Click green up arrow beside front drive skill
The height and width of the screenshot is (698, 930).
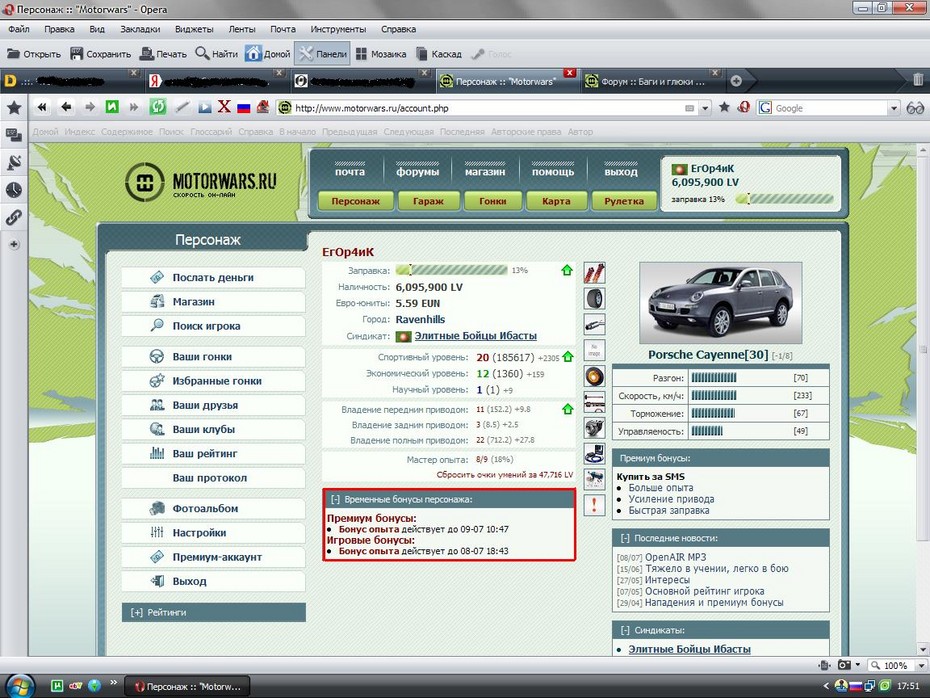(x=568, y=409)
